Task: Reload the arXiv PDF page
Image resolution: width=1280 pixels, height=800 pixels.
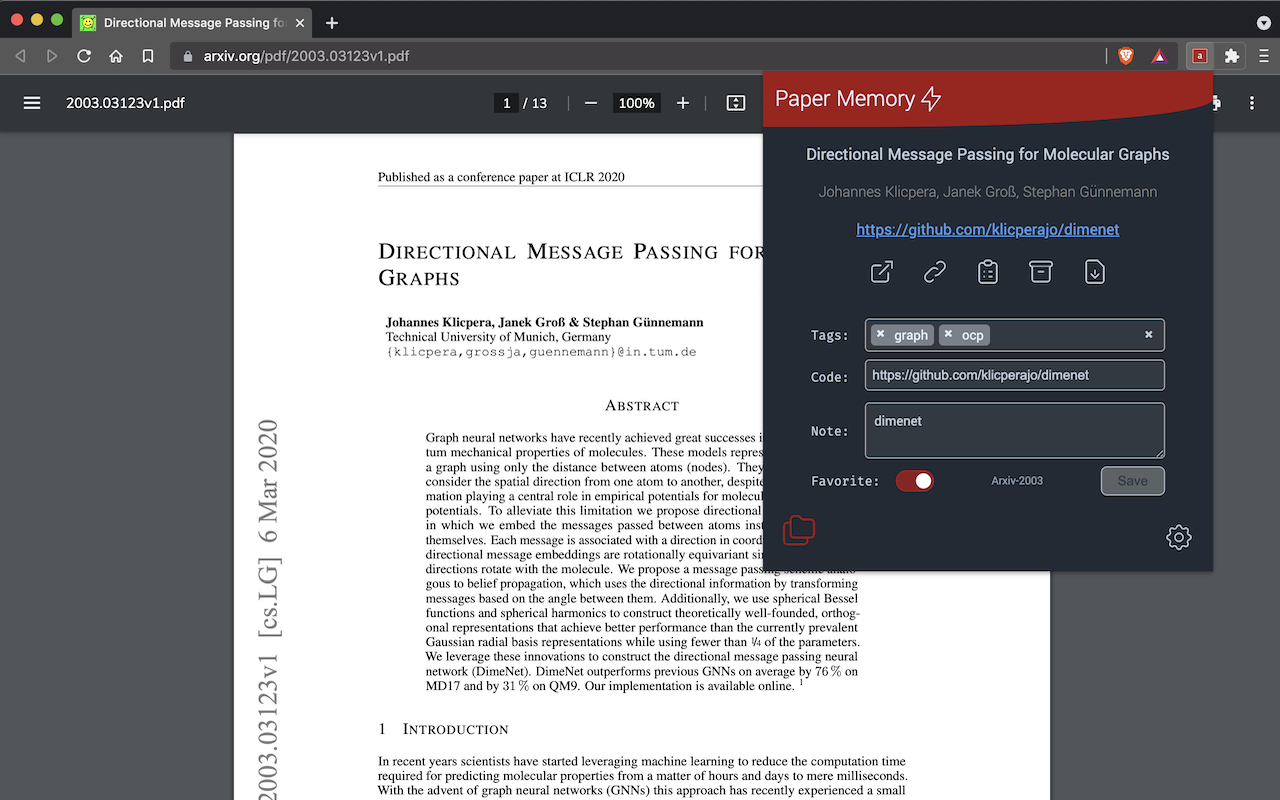Action: [x=84, y=56]
